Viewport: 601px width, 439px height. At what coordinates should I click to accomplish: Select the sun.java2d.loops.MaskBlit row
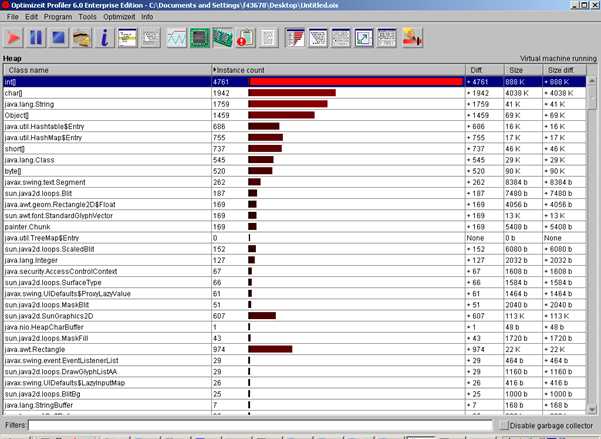pyautogui.click(x=295, y=304)
